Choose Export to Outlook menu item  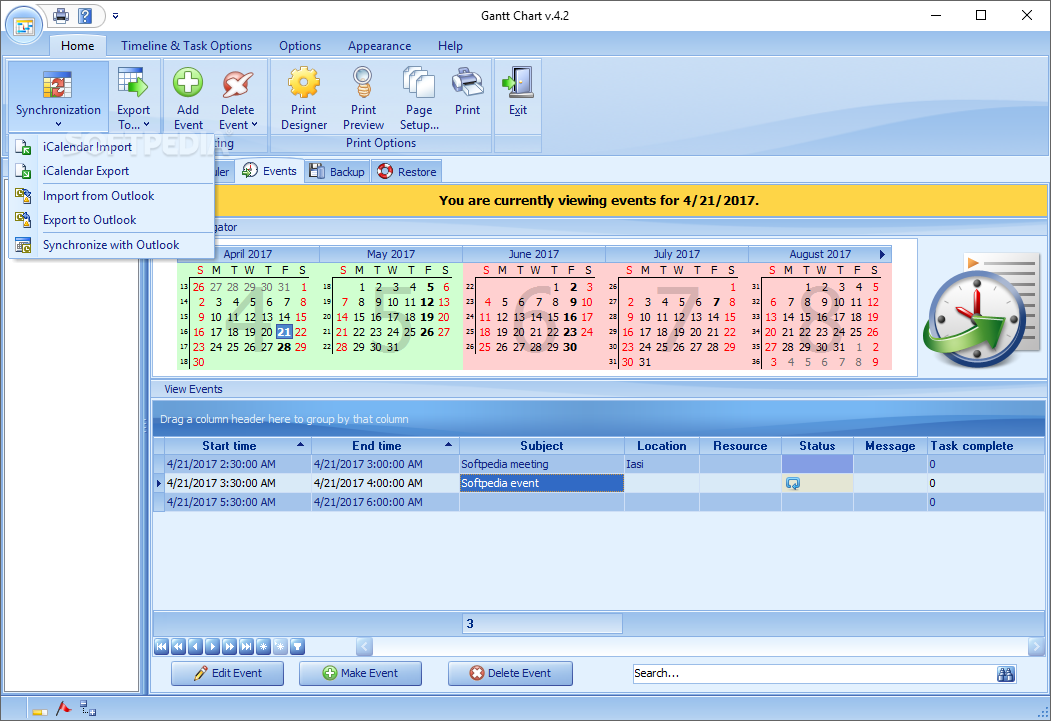coord(111,220)
